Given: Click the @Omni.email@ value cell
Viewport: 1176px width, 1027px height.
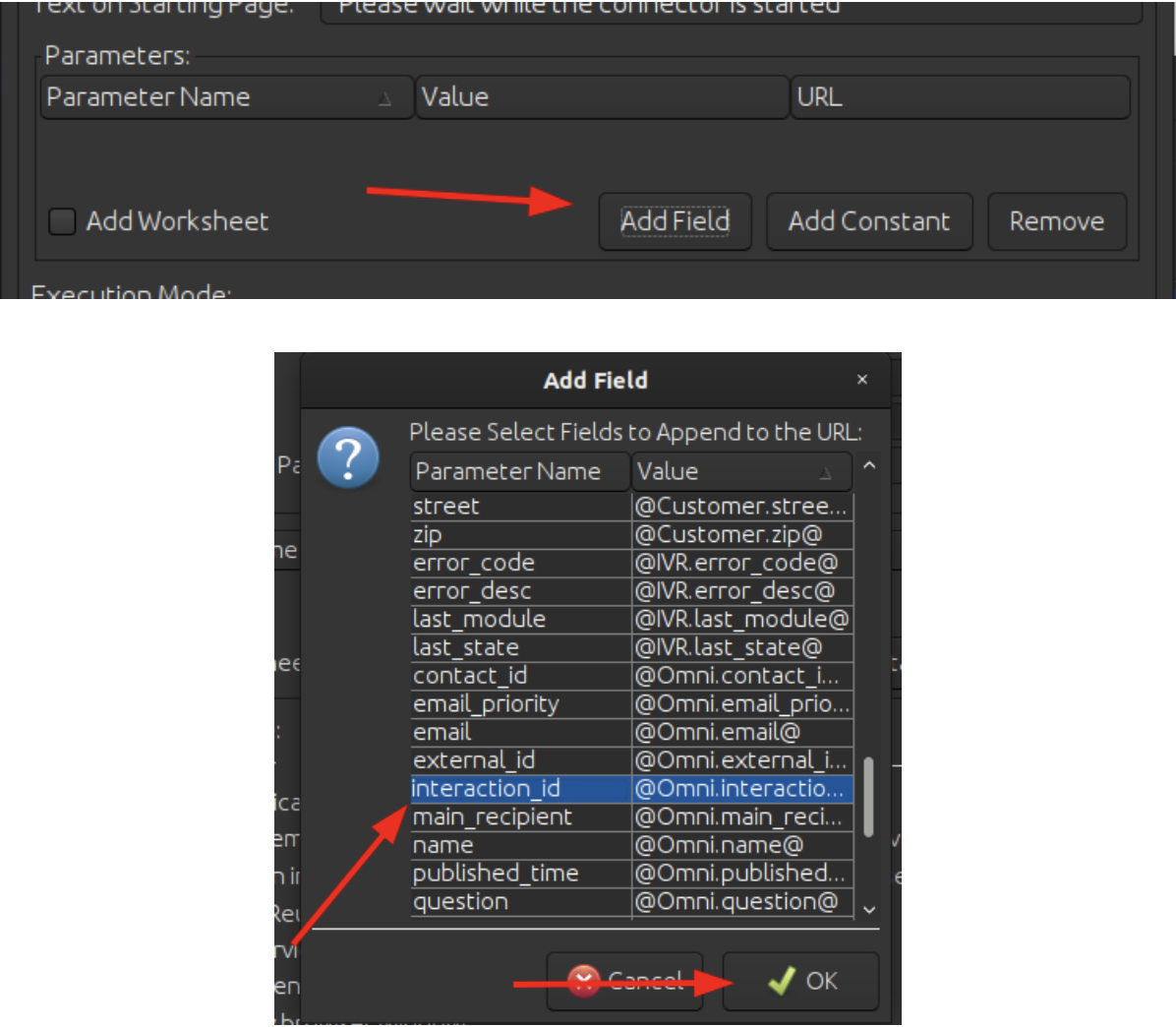Looking at the screenshot, I should point(742,732).
